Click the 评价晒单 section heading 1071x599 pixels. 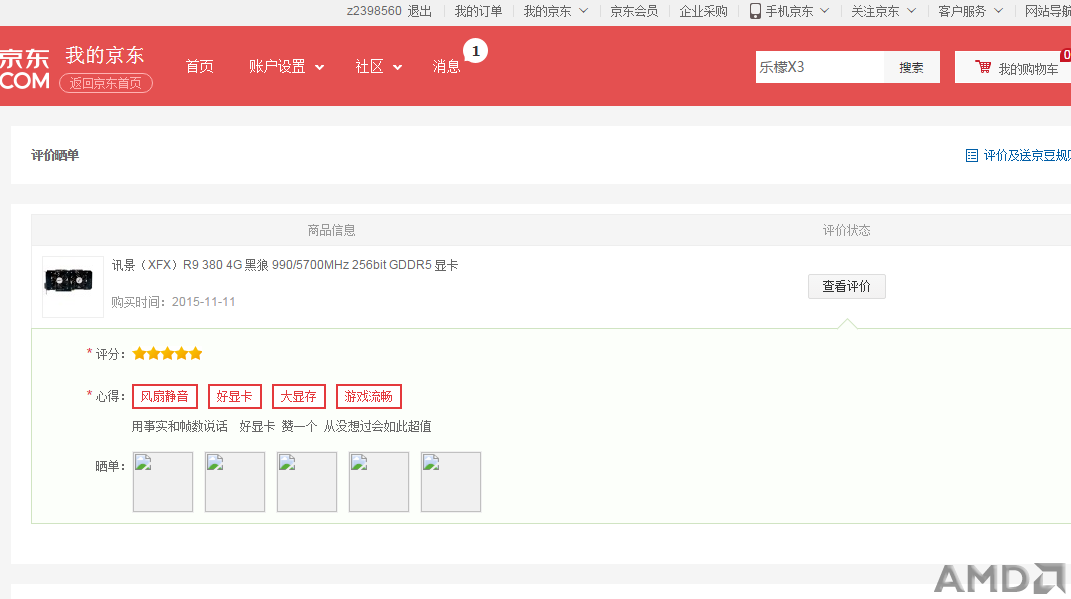pyautogui.click(x=55, y=155)
